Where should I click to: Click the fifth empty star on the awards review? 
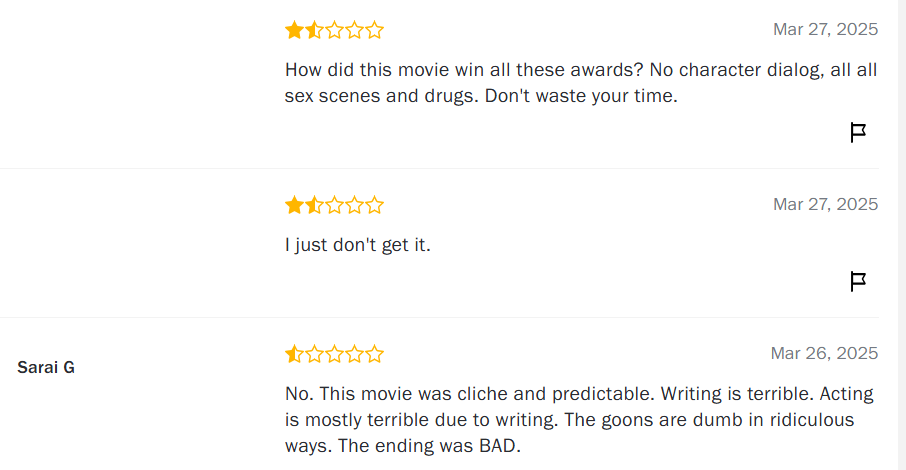374,30
